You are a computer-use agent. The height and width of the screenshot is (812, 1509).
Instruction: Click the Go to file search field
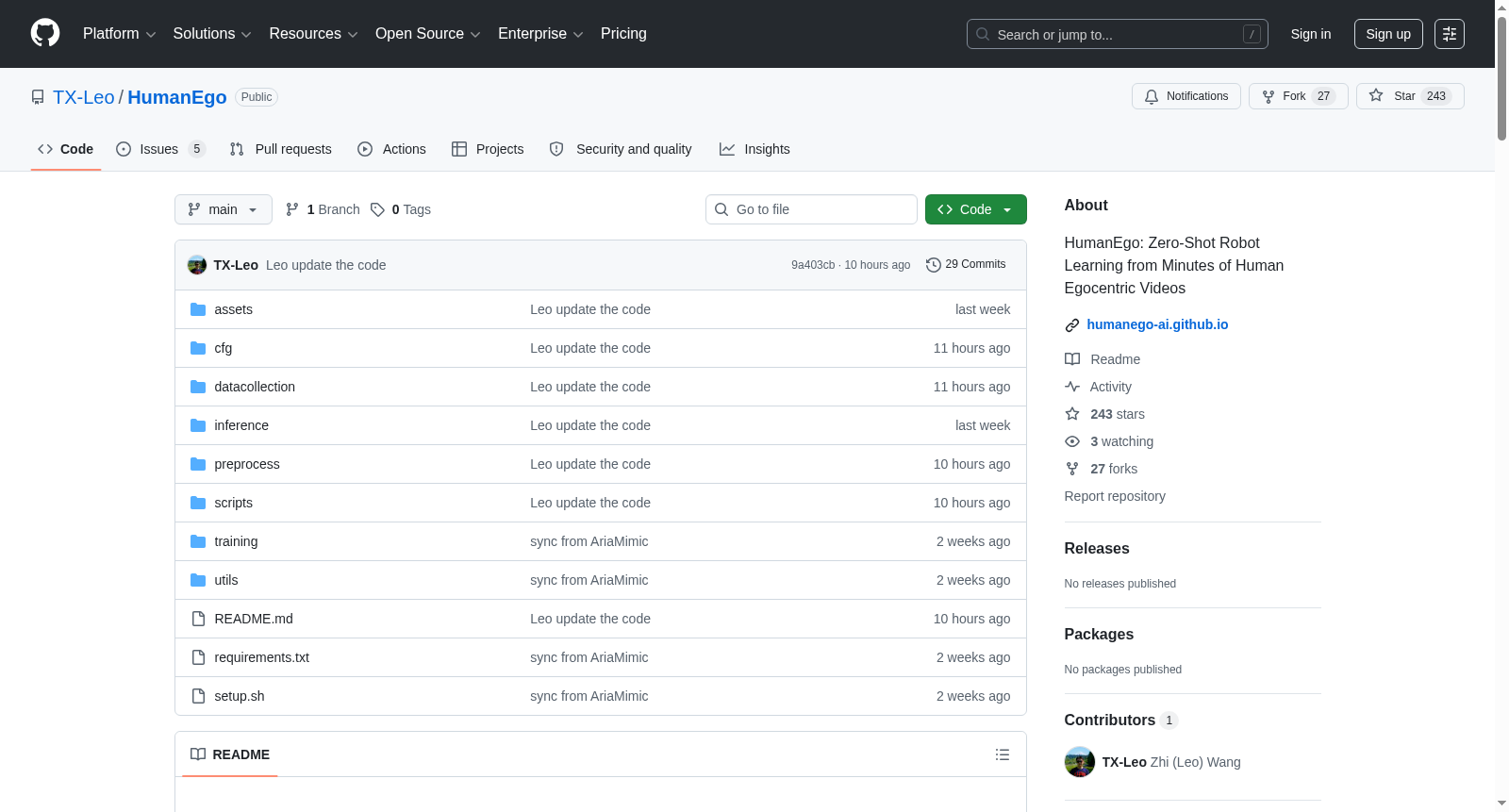(811, 209)
